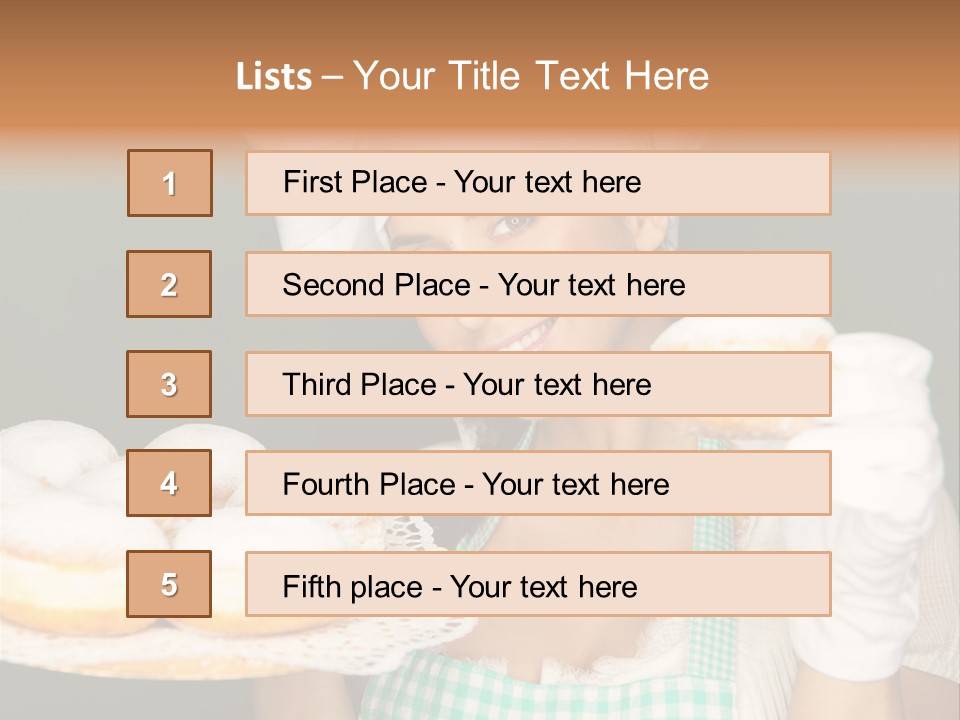Click the bold word "Lists" in the title
This screenshot has width=960, height=720.
point(273,76)
